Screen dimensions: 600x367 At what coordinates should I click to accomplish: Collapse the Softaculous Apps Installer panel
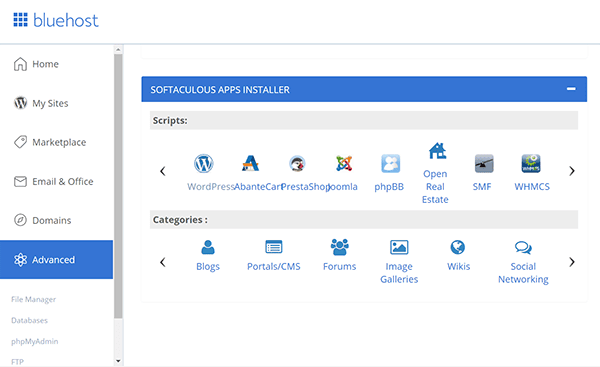(571, 89)
